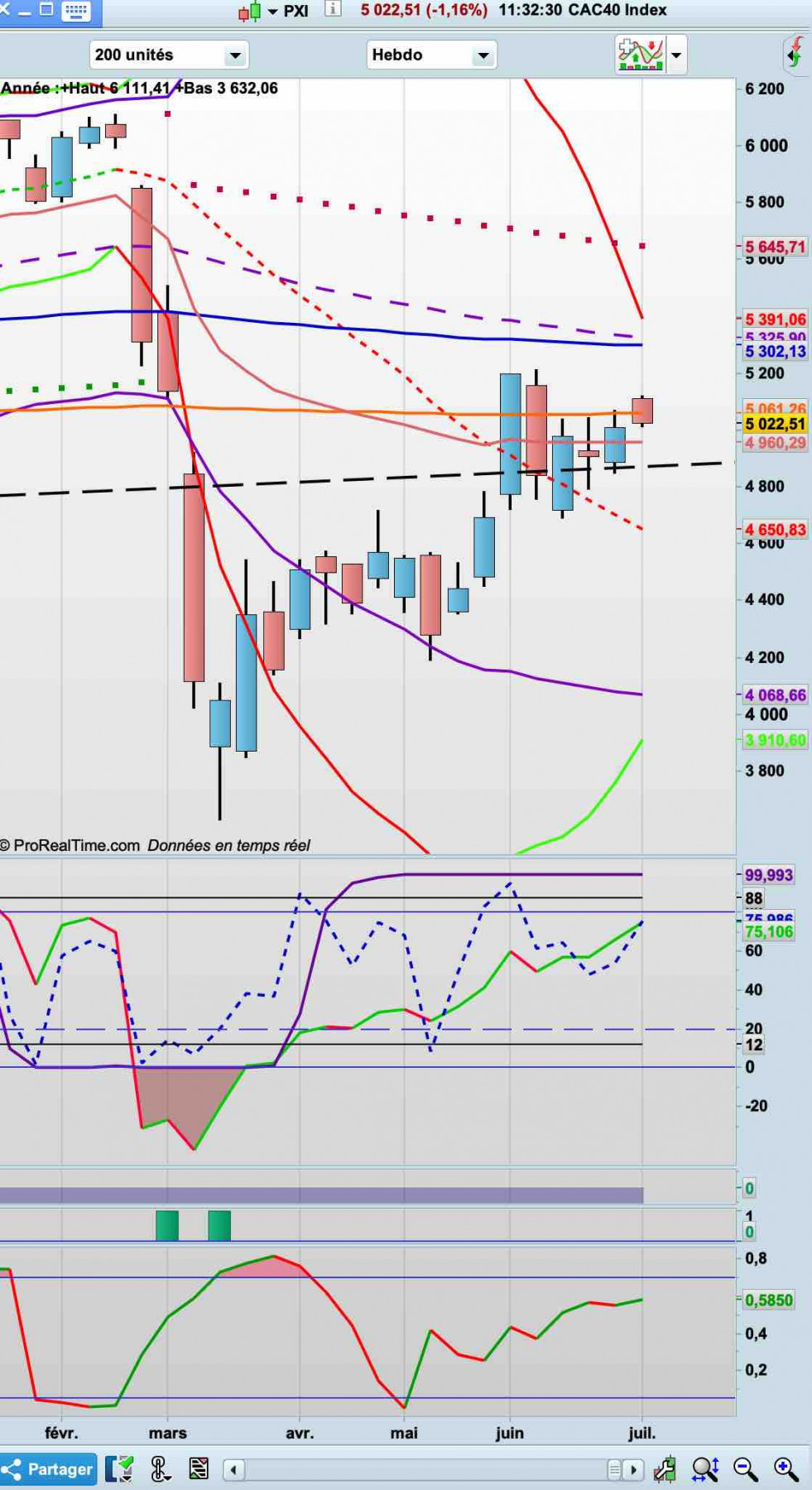
Task: Click the scrollbar left arrow
Action: pyautogui.click(x=234, y=1470)
